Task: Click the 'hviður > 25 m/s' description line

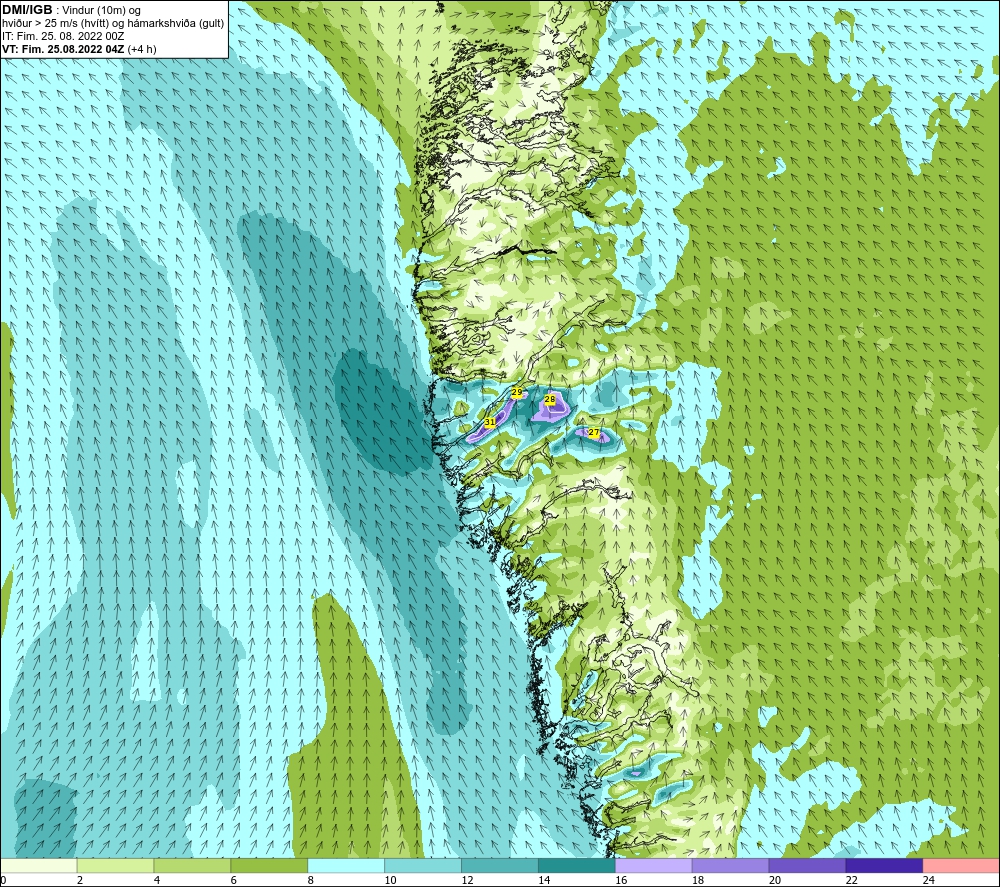Action: pyautogui.click(x=113, y=24)
